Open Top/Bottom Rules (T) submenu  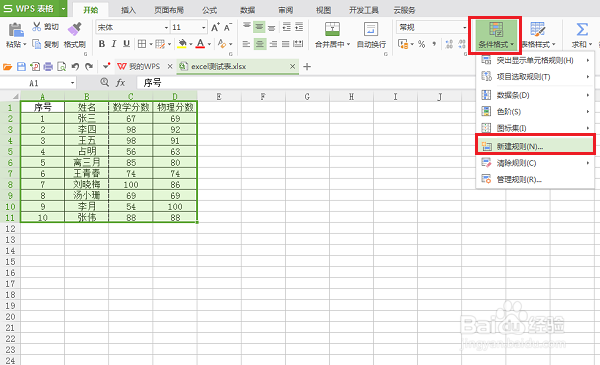[535, 77]
